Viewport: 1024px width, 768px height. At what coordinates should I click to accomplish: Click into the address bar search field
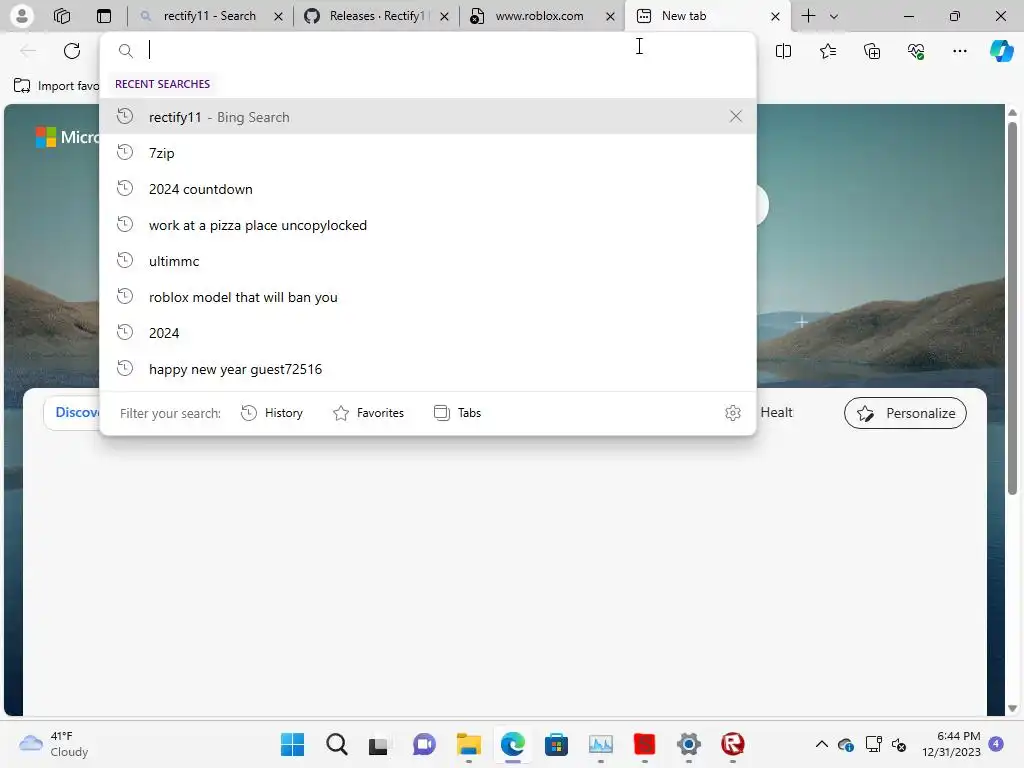(x=428, y=50)
